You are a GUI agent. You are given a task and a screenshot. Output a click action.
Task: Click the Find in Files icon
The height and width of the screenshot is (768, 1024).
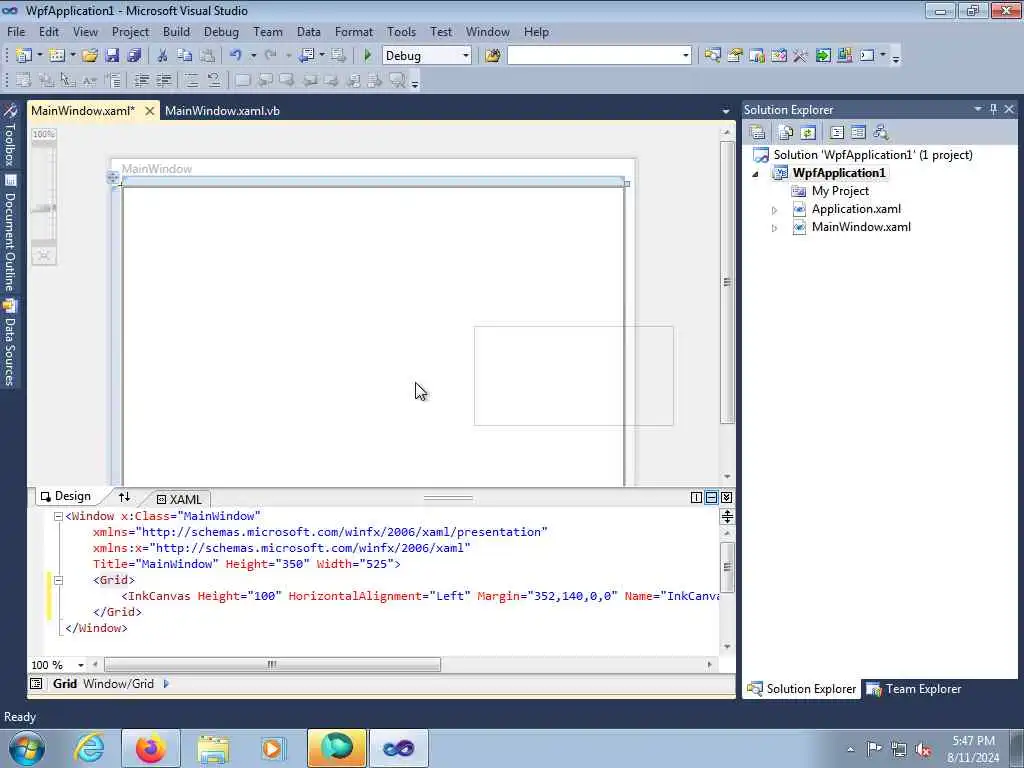pos(493,56)
